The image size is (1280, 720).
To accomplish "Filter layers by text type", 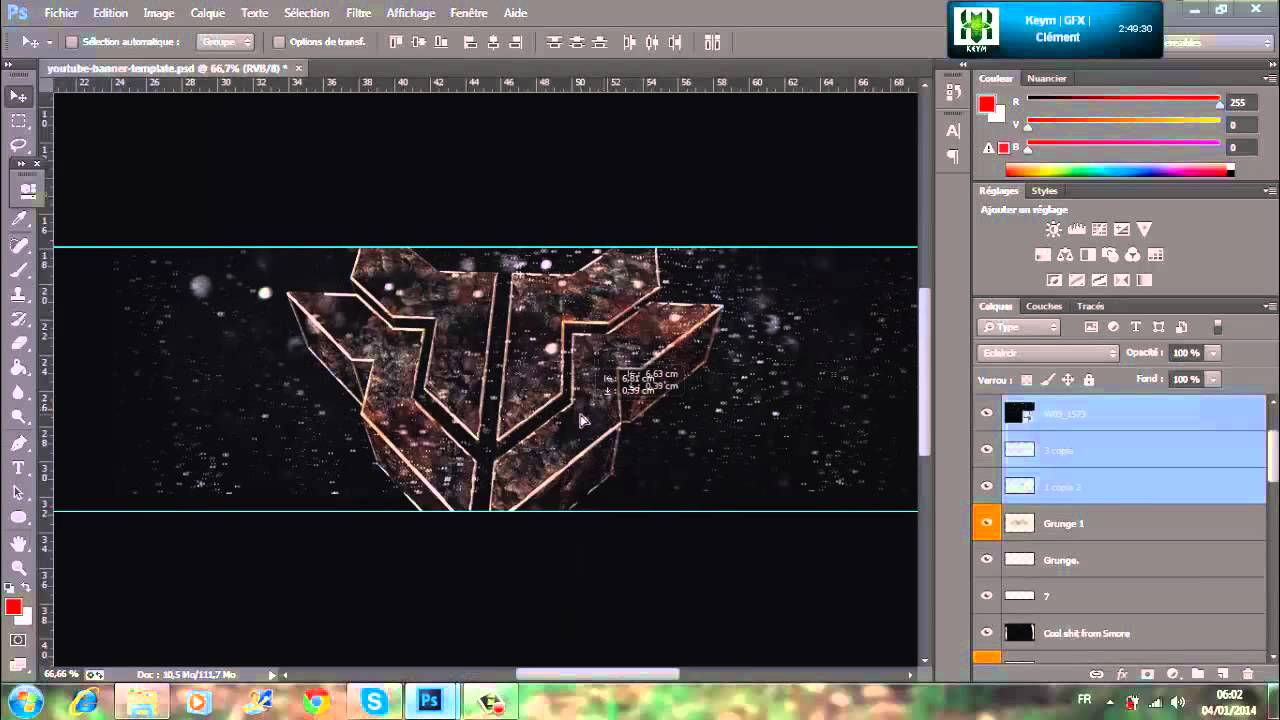I will 1136,327.
